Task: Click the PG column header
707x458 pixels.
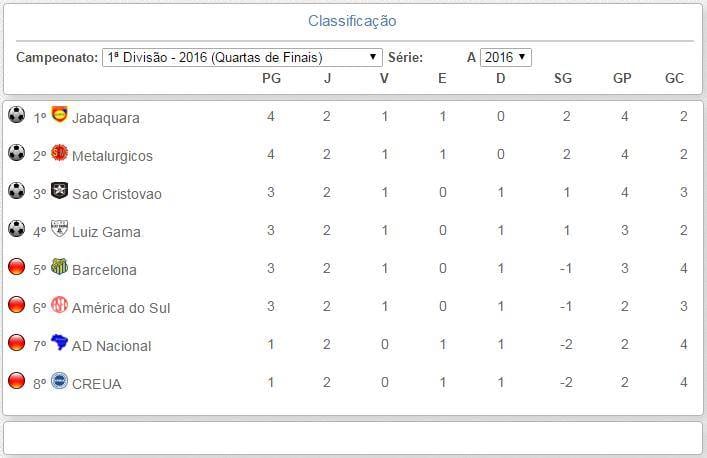Action: click(x=271, y=79)
